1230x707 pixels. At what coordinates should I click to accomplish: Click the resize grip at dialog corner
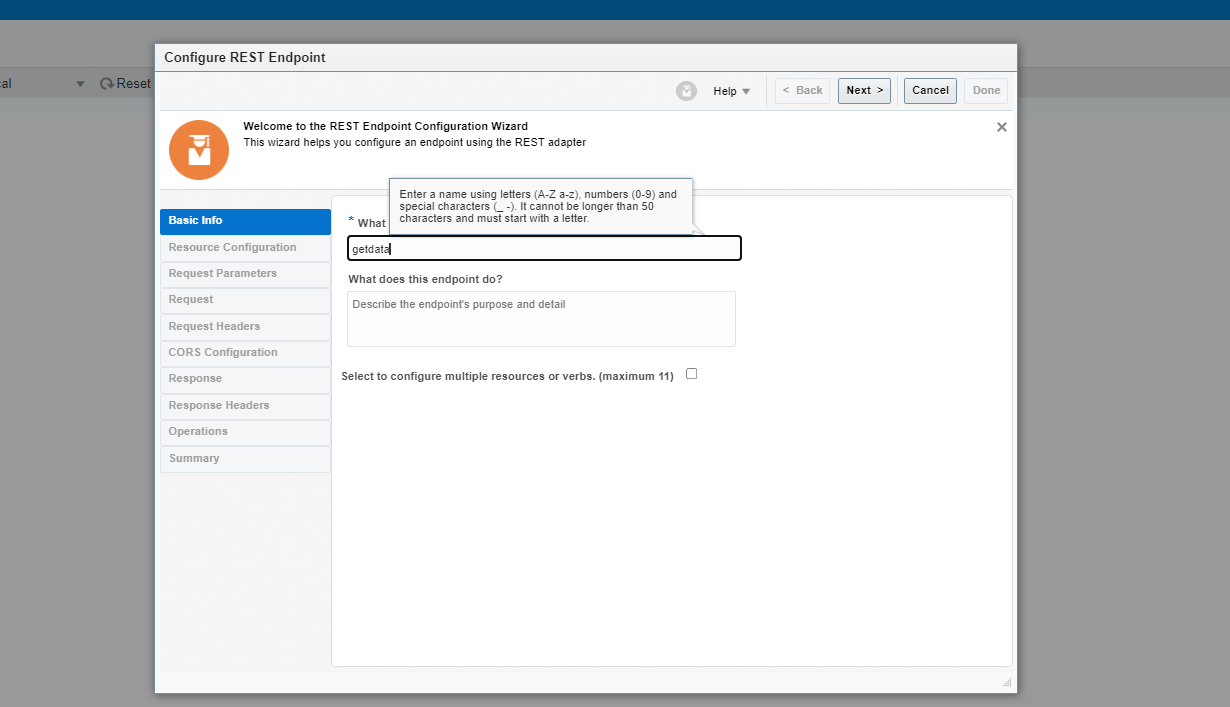[1006, 681]
